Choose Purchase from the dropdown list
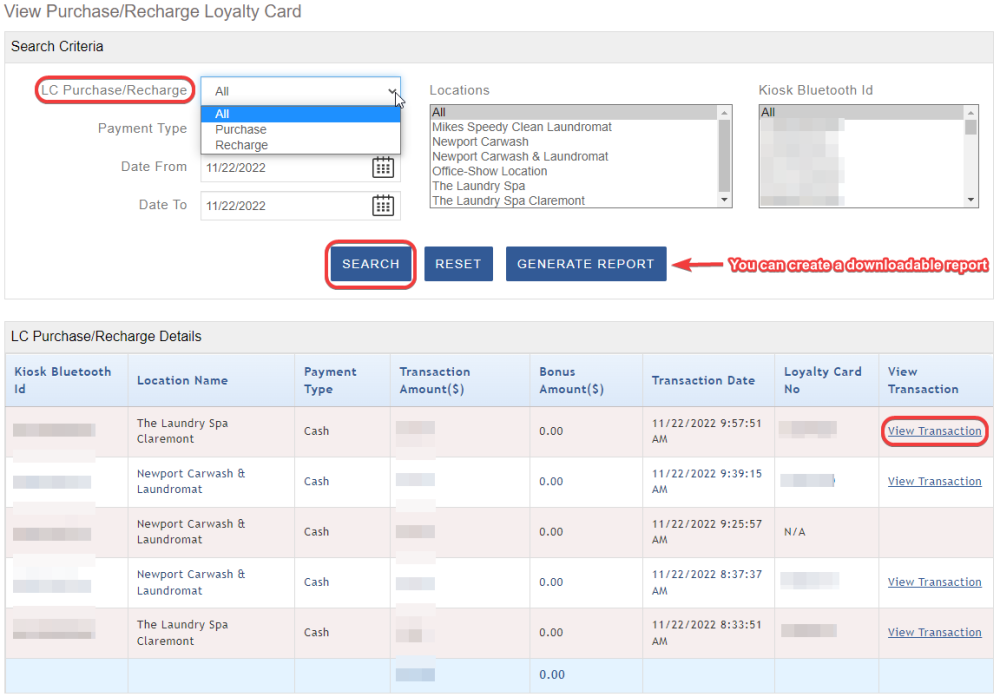 (300, 129)
